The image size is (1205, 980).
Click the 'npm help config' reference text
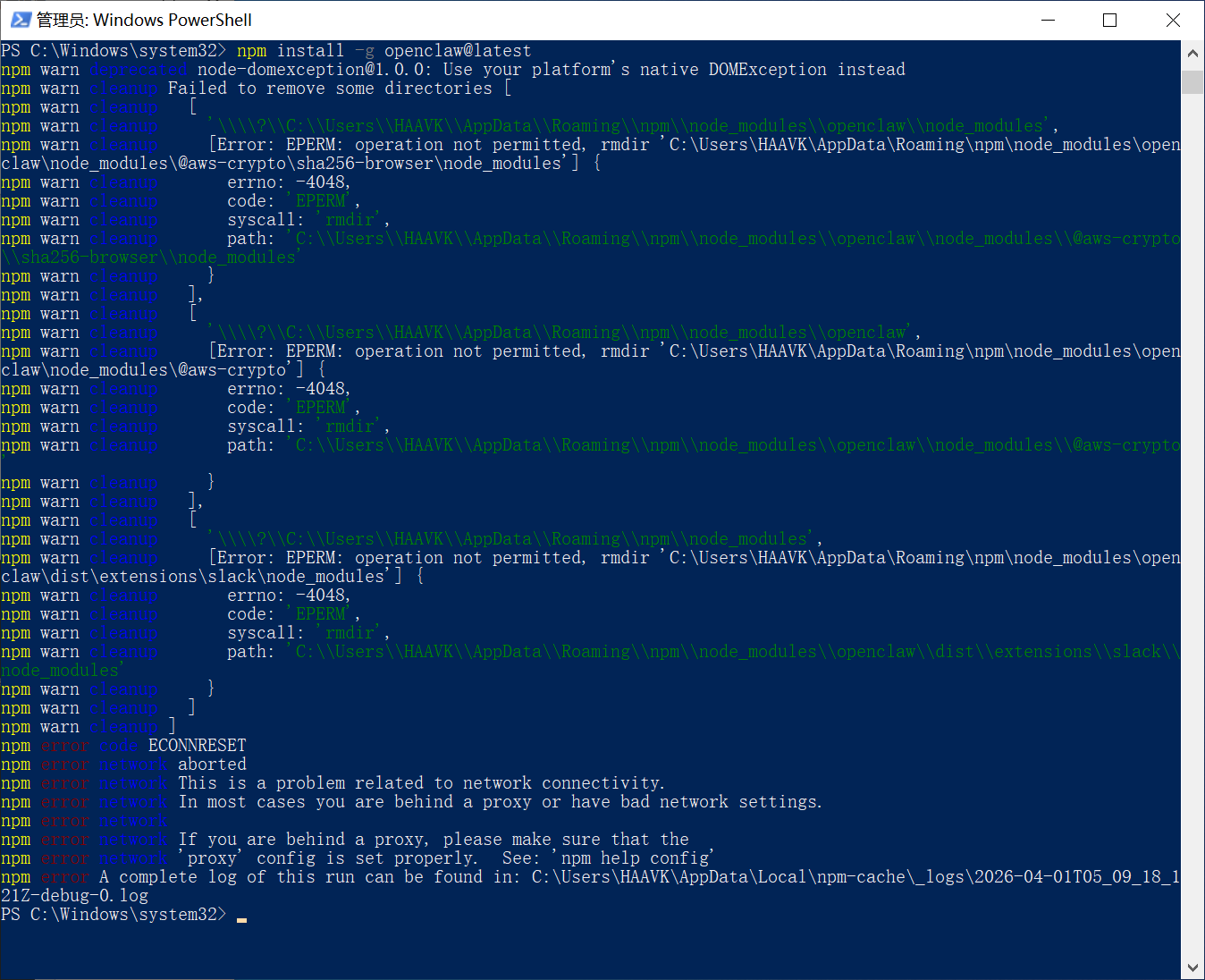coord(636,858)
